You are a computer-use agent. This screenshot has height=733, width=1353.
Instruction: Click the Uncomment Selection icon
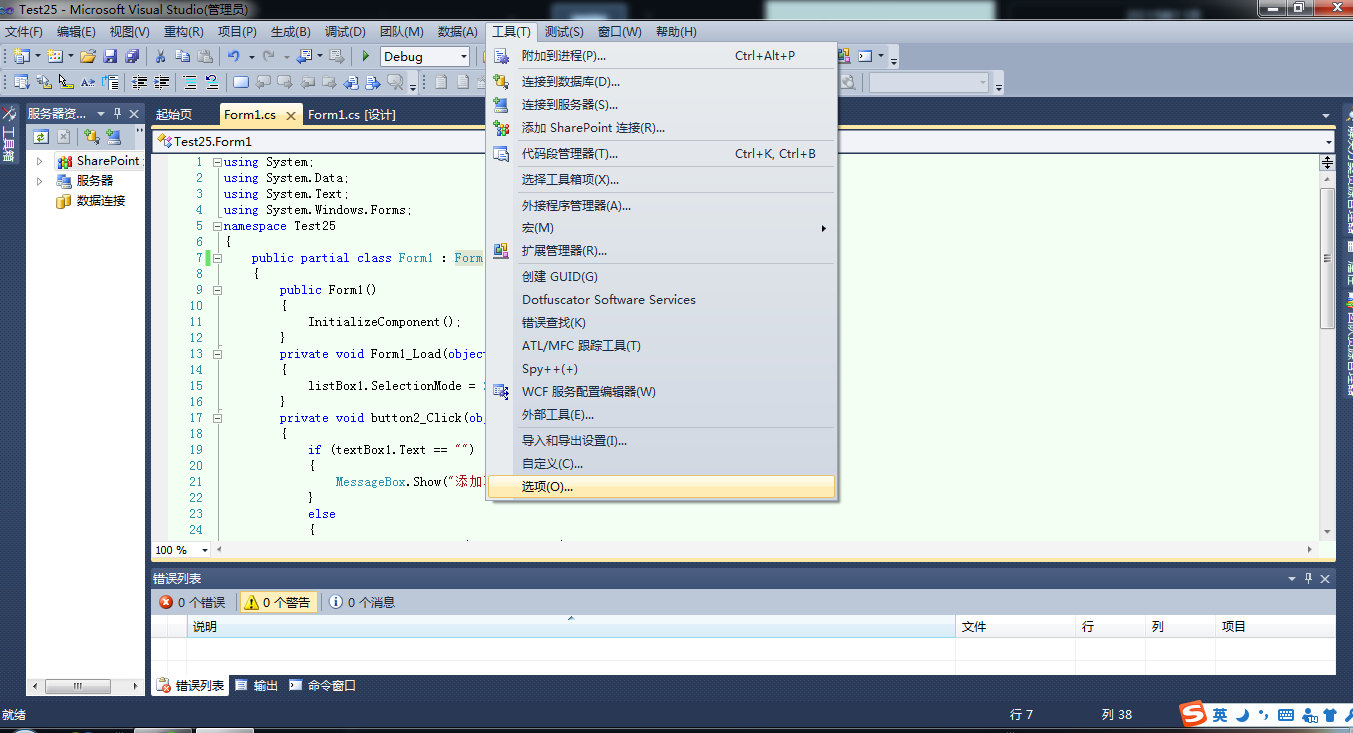[212, 82]
